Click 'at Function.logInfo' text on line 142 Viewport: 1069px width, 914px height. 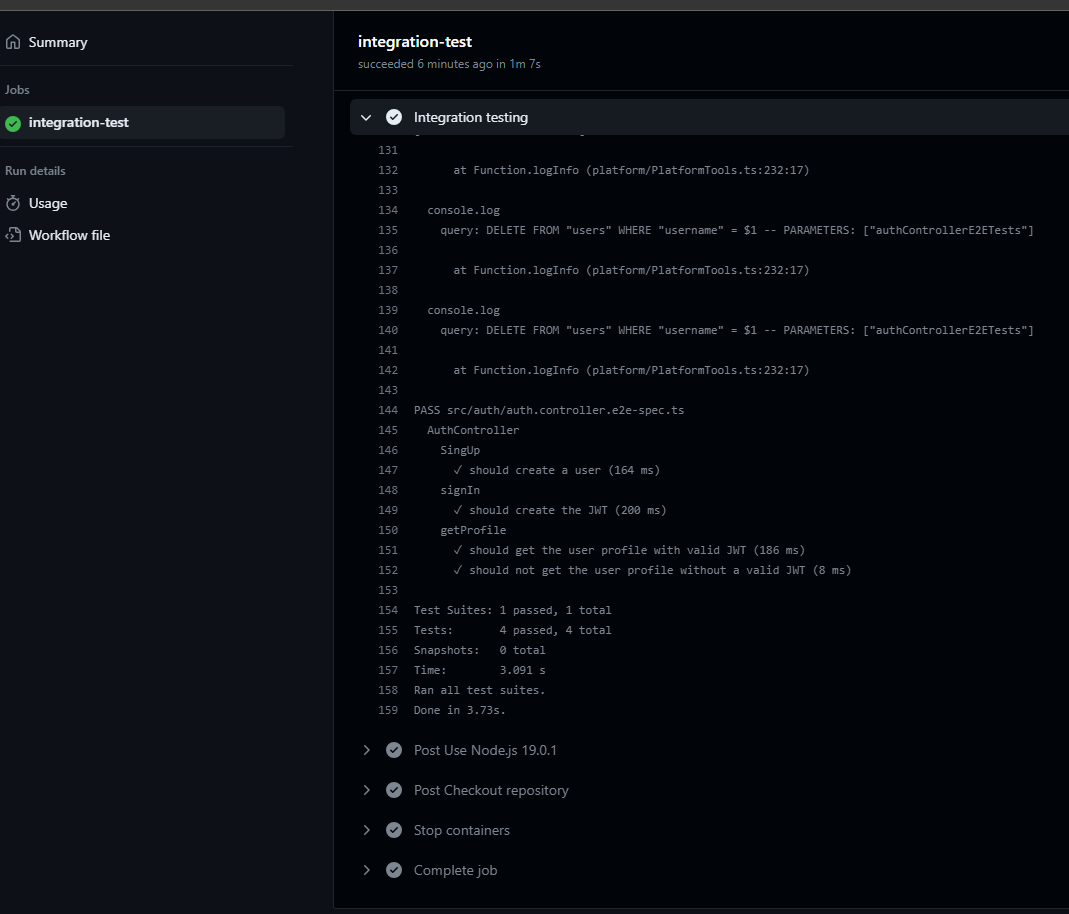coord(631,370)
